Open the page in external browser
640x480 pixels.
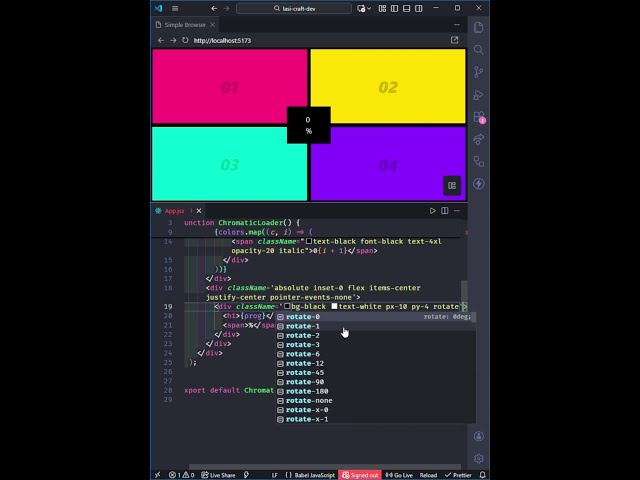point(454,40)
